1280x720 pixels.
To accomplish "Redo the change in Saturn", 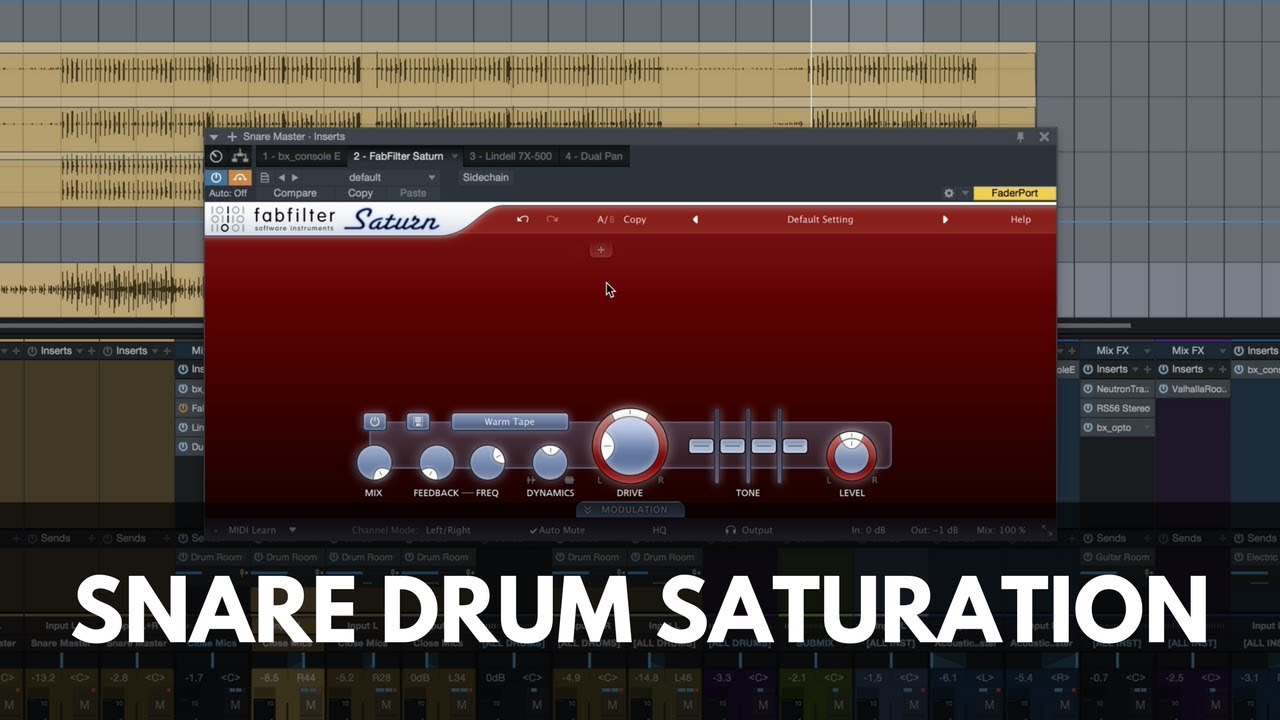I will (552, 219).
